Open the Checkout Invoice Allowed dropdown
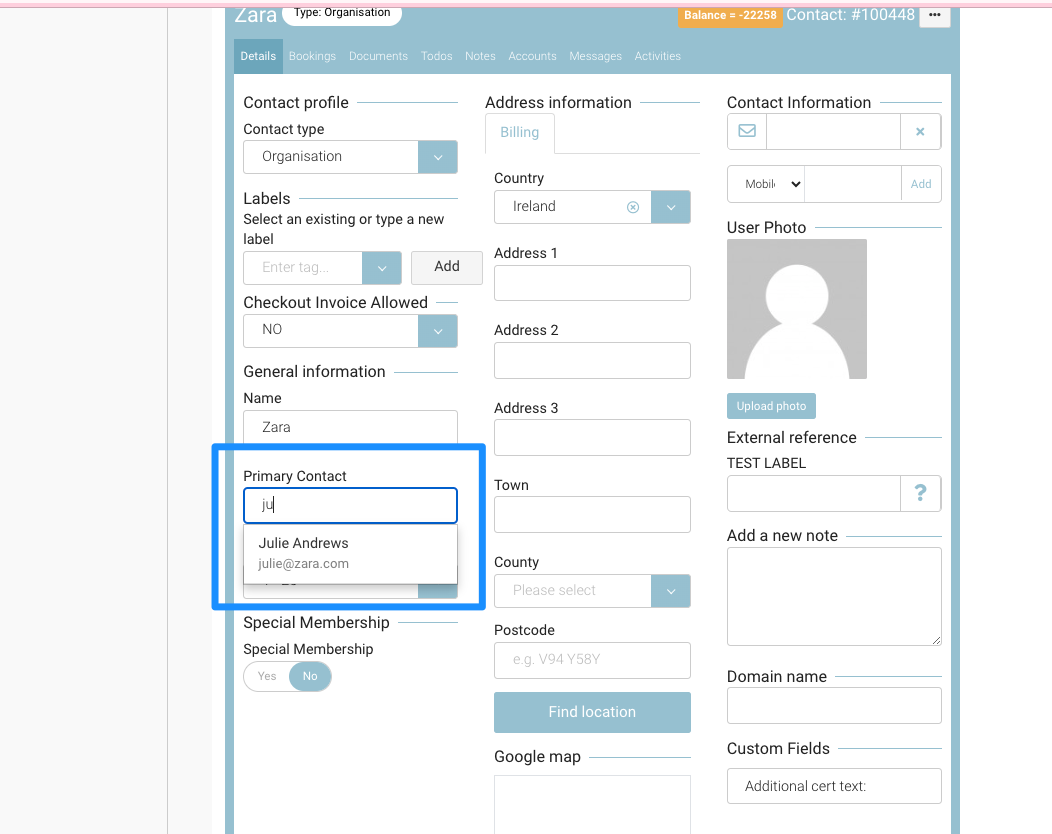The height and width of the screenshot is (834, 1052). click(x=437, y=331)
